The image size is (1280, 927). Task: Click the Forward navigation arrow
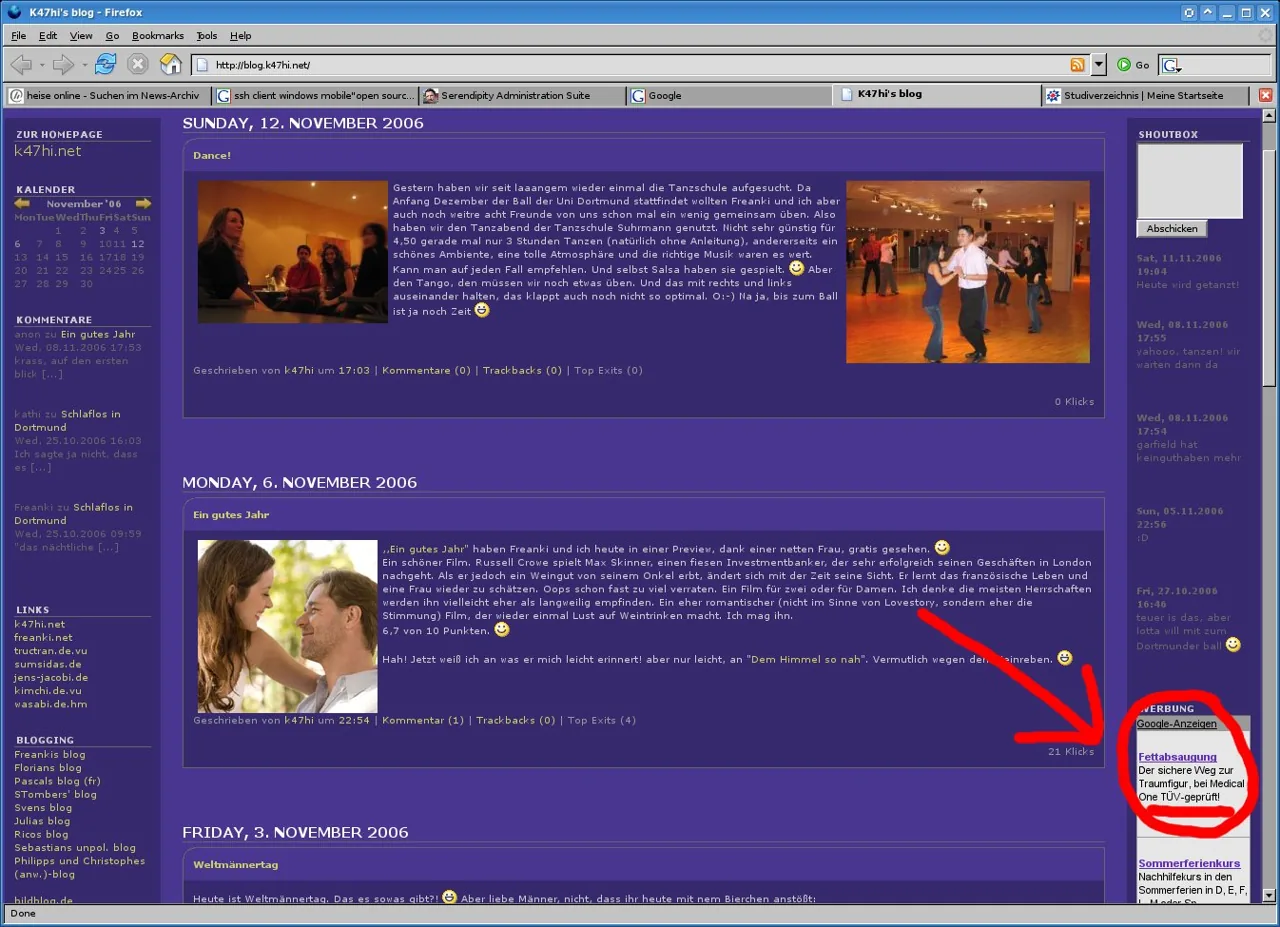[x=63, y=65]
